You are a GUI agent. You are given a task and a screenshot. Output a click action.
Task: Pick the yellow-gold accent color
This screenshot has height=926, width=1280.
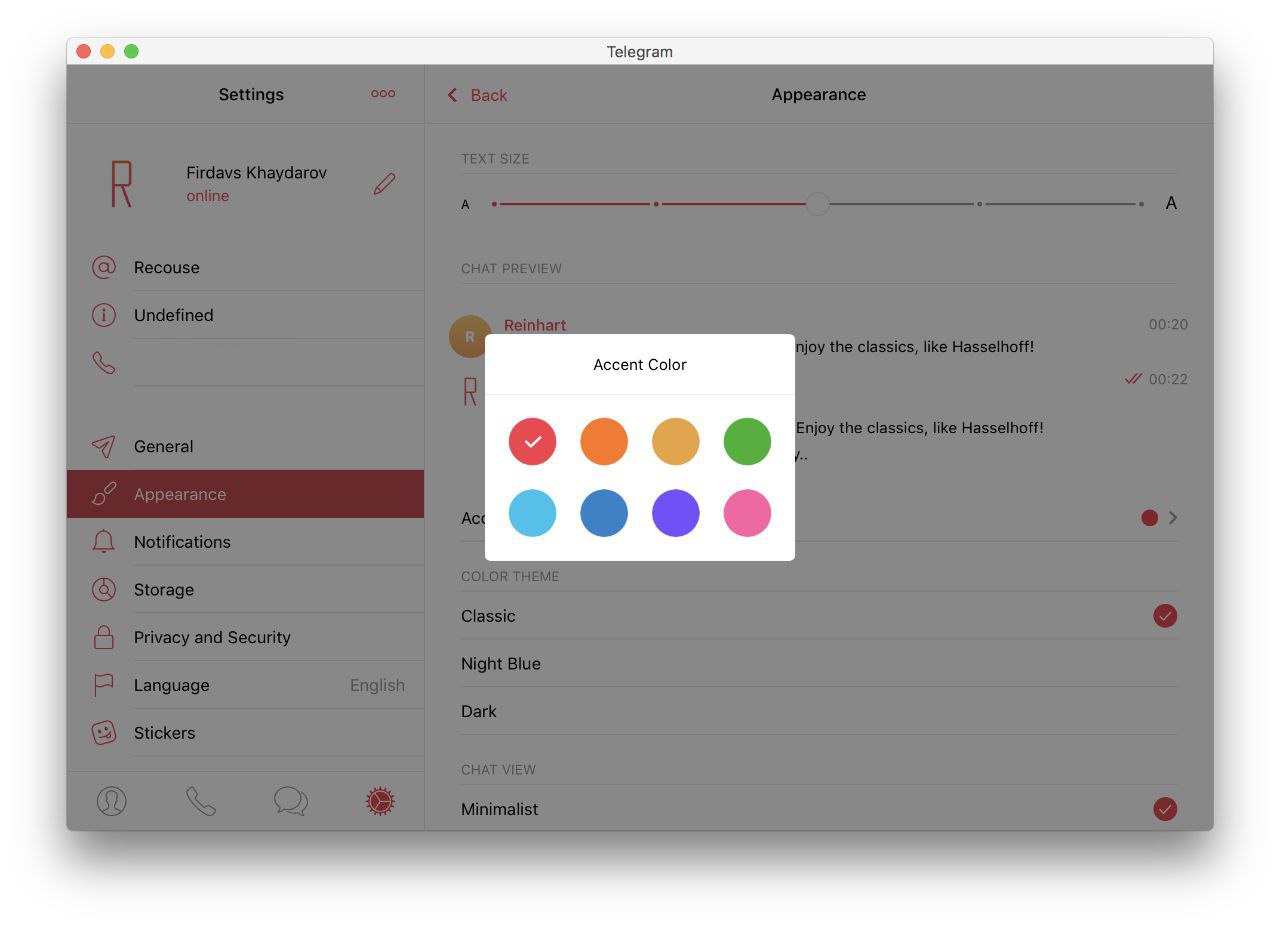[x=676, y=441]
